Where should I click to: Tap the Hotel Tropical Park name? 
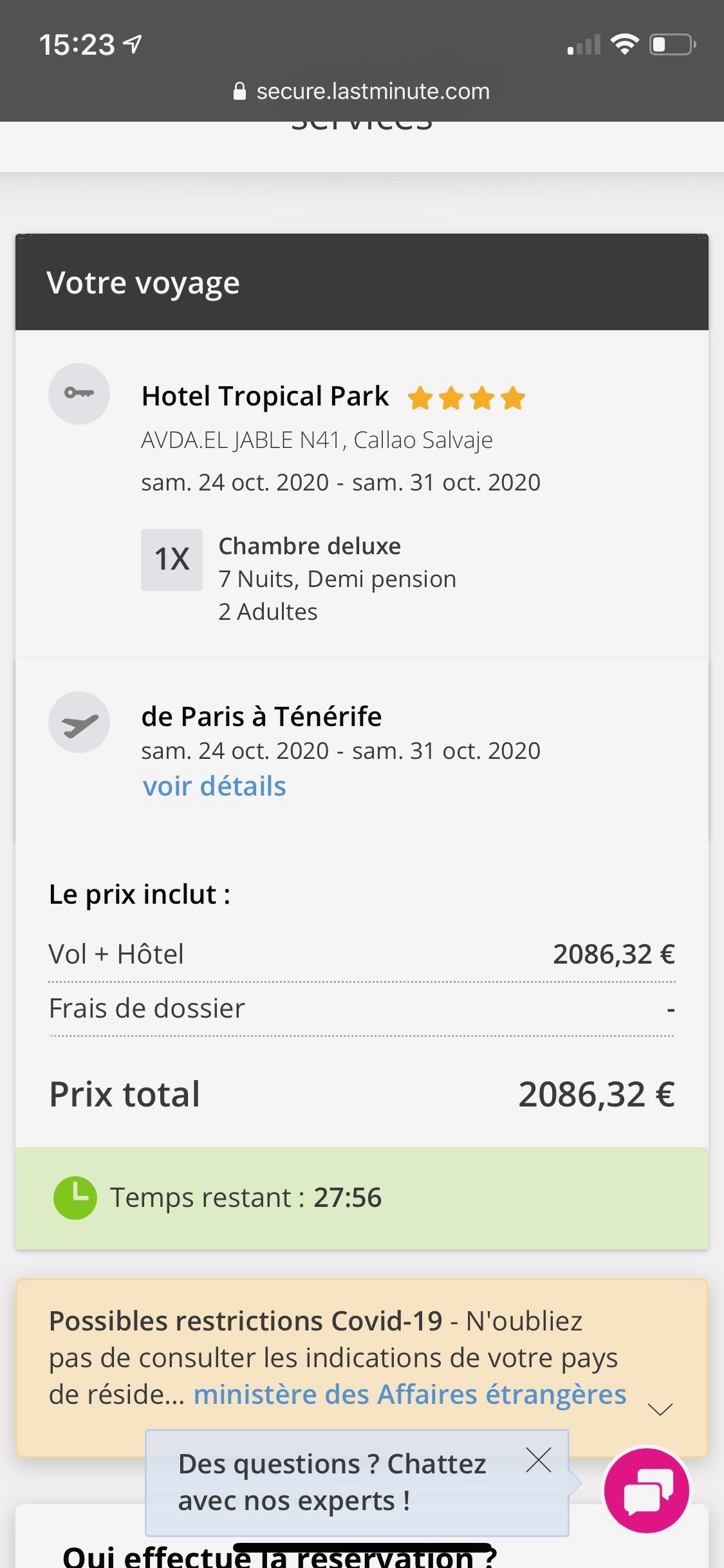pos(265,397)
